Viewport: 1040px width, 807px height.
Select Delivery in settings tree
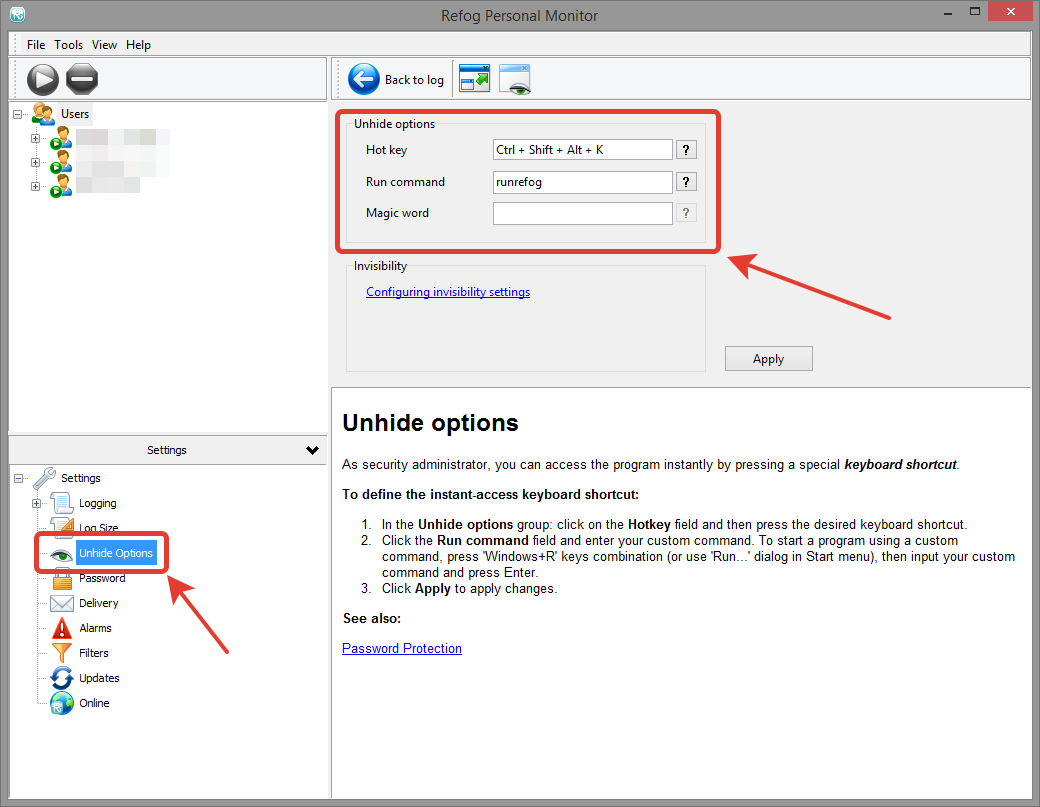[99, 603]
